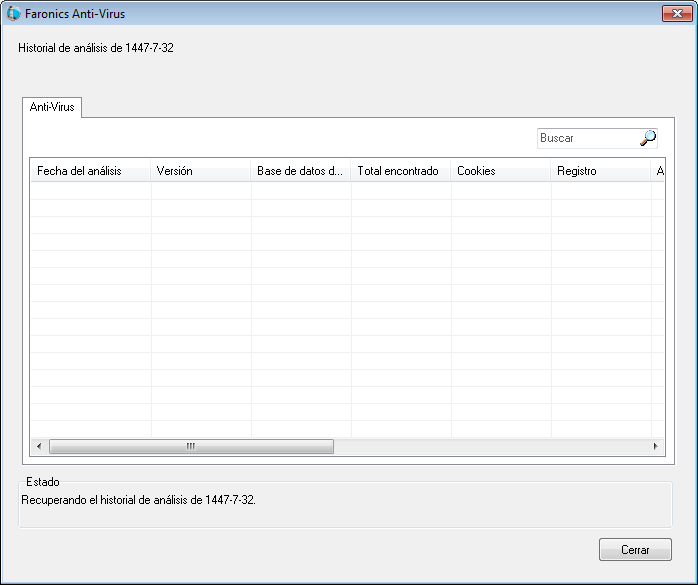Click the magnifying glass search icon

tap(648, 138)
